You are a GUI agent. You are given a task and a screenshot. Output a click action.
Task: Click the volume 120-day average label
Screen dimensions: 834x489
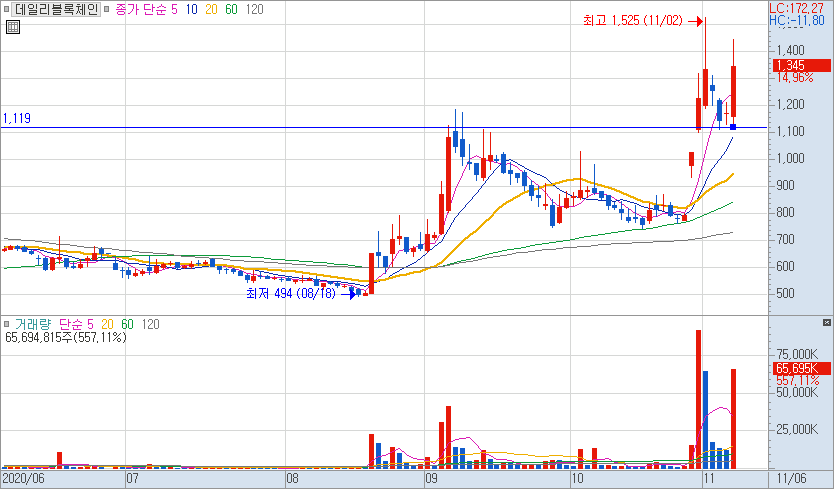tap(151, 324)
